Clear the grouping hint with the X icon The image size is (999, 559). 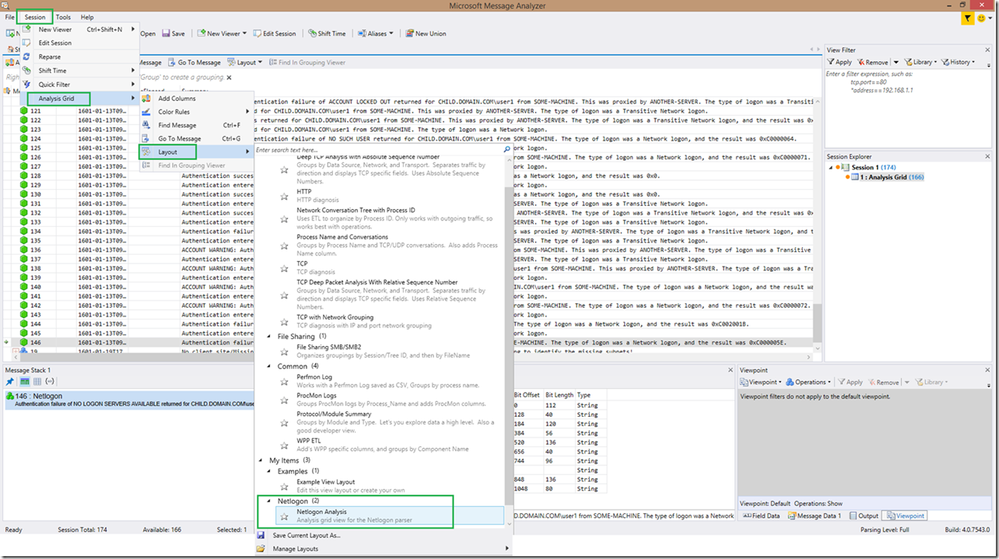229,78
